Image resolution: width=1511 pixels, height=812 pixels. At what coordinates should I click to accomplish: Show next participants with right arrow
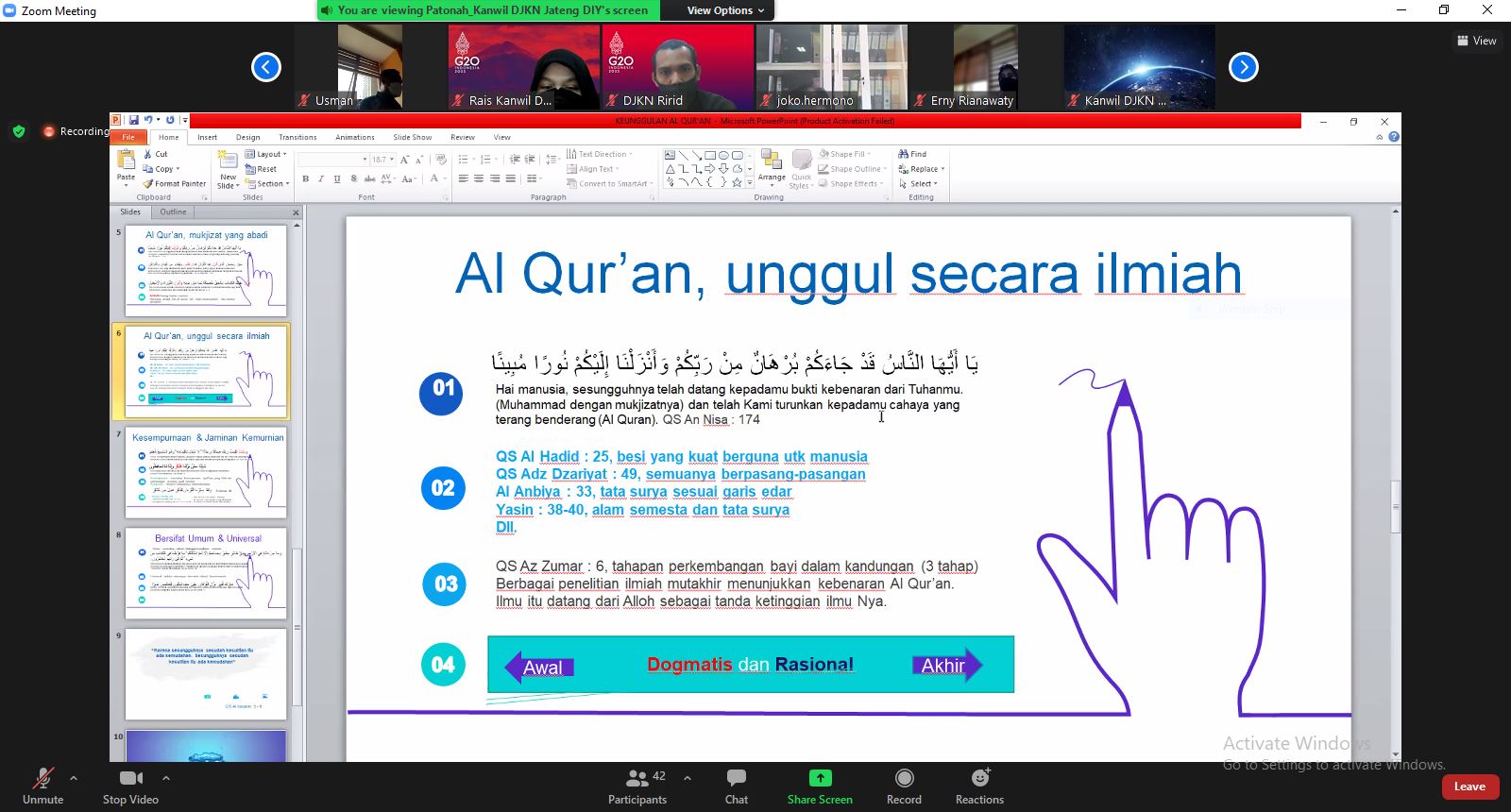(x=1244, y=67)
